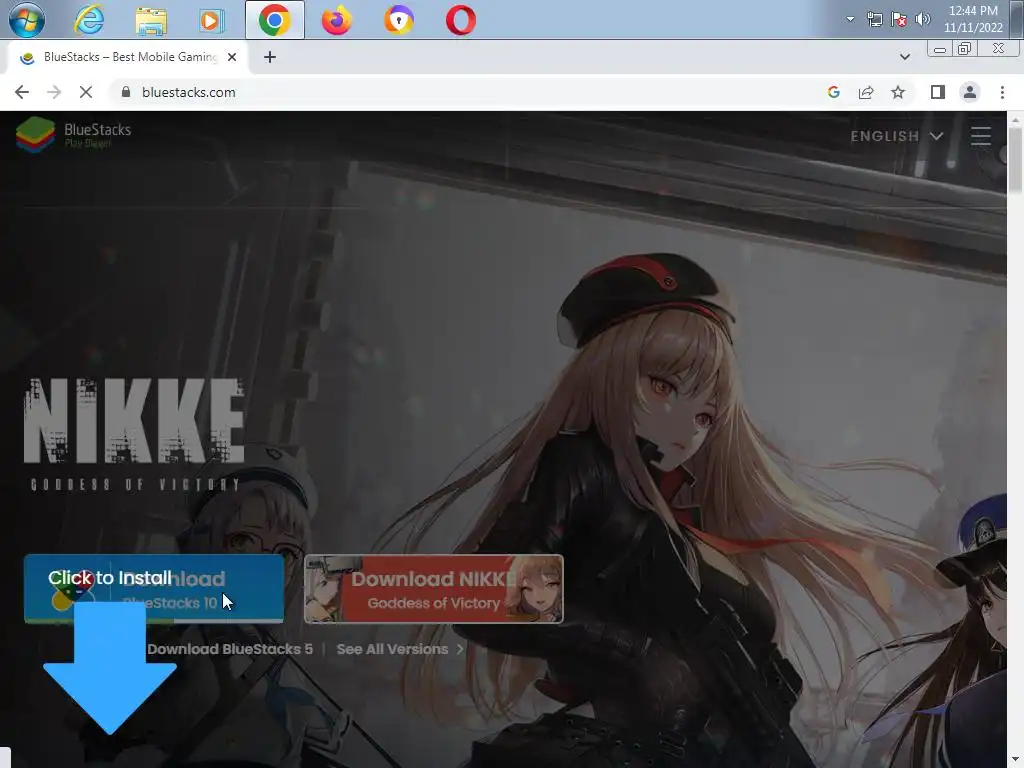Stop loading the page
1024x768 pixels.
tap(86, 92)
